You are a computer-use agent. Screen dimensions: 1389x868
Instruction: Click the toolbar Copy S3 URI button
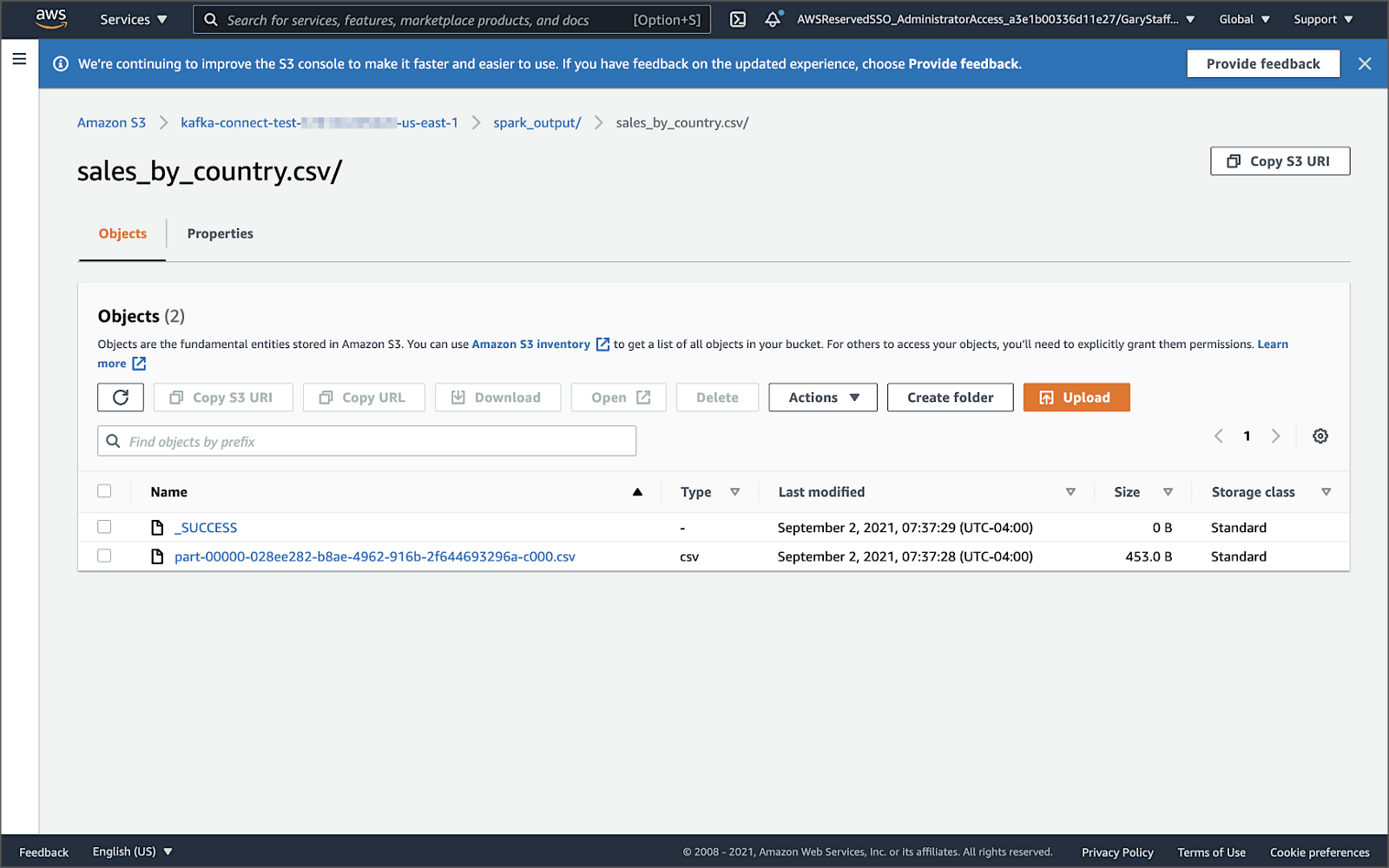point(223,398)
